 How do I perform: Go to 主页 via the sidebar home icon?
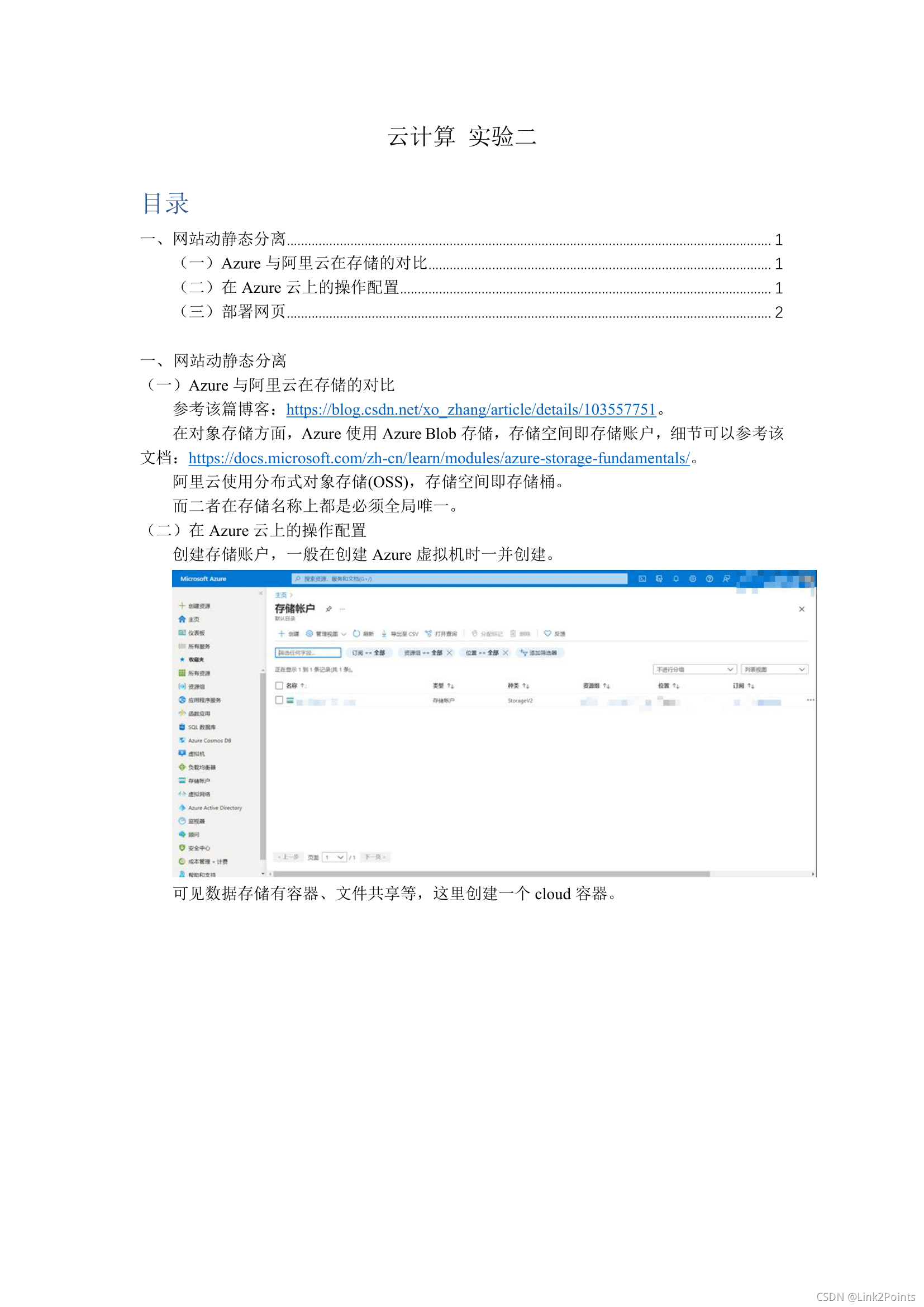182,619
